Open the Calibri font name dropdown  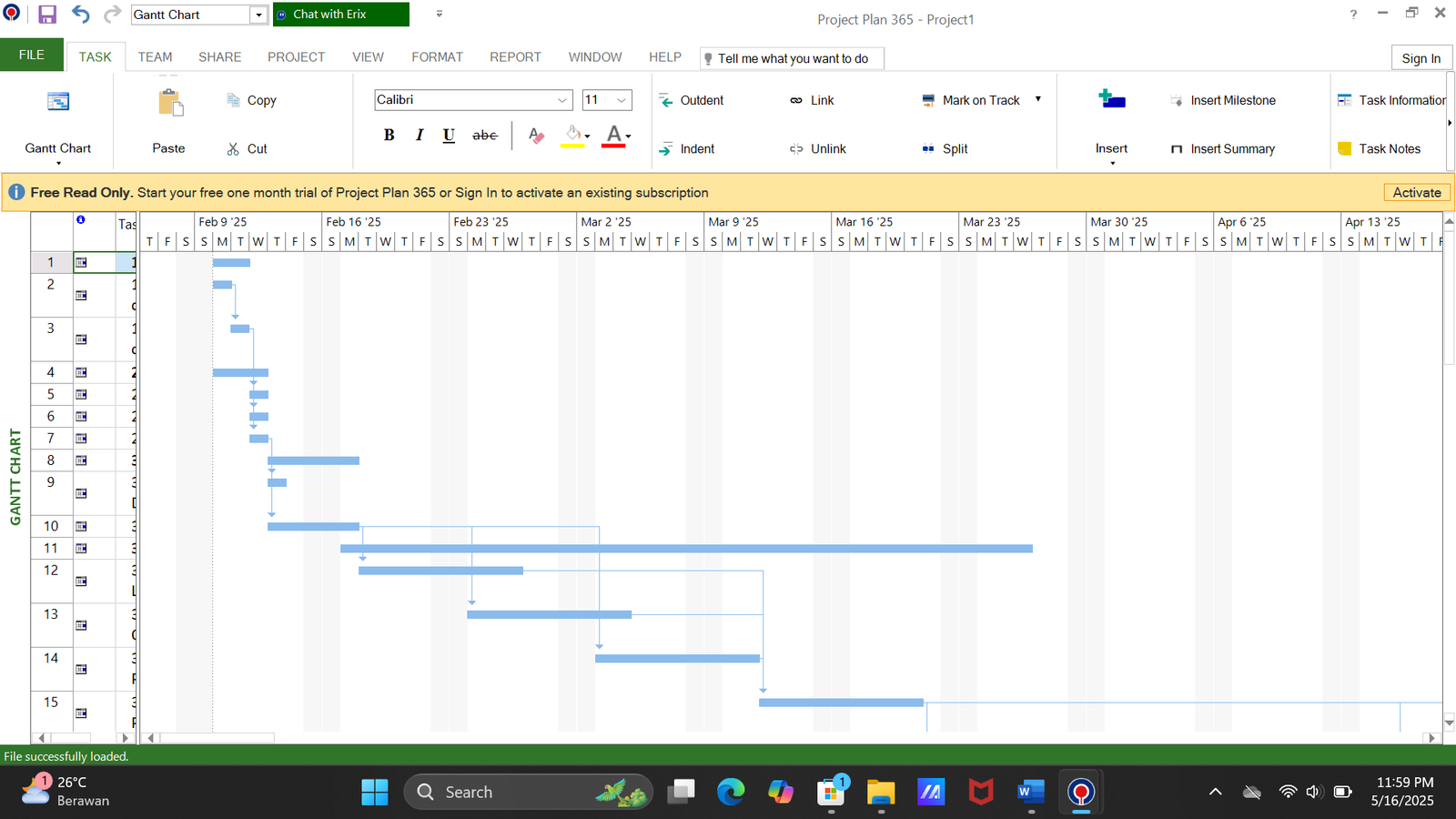click(562, 100)
